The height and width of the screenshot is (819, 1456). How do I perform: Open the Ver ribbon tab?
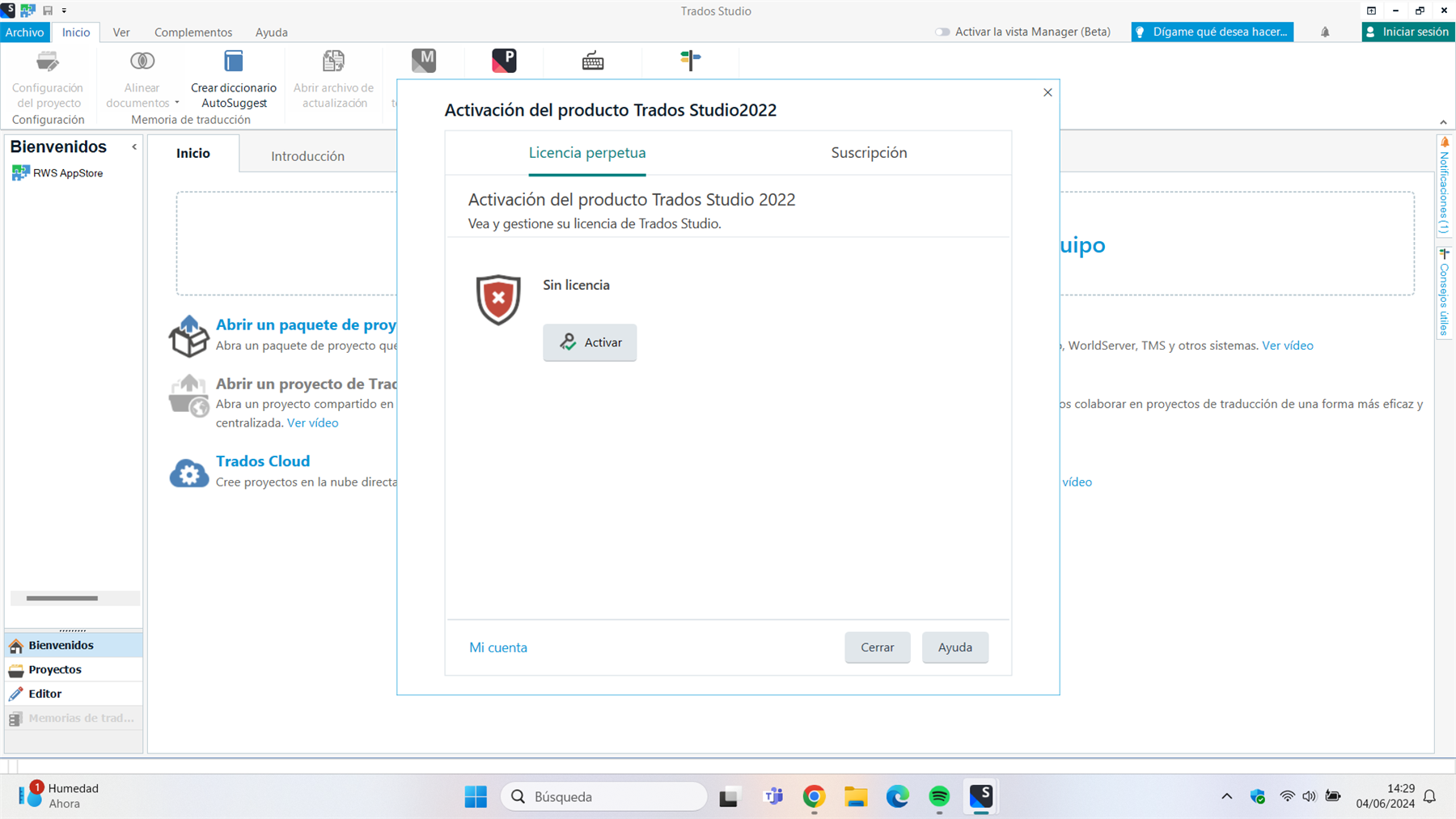click(x=121, y=32)
